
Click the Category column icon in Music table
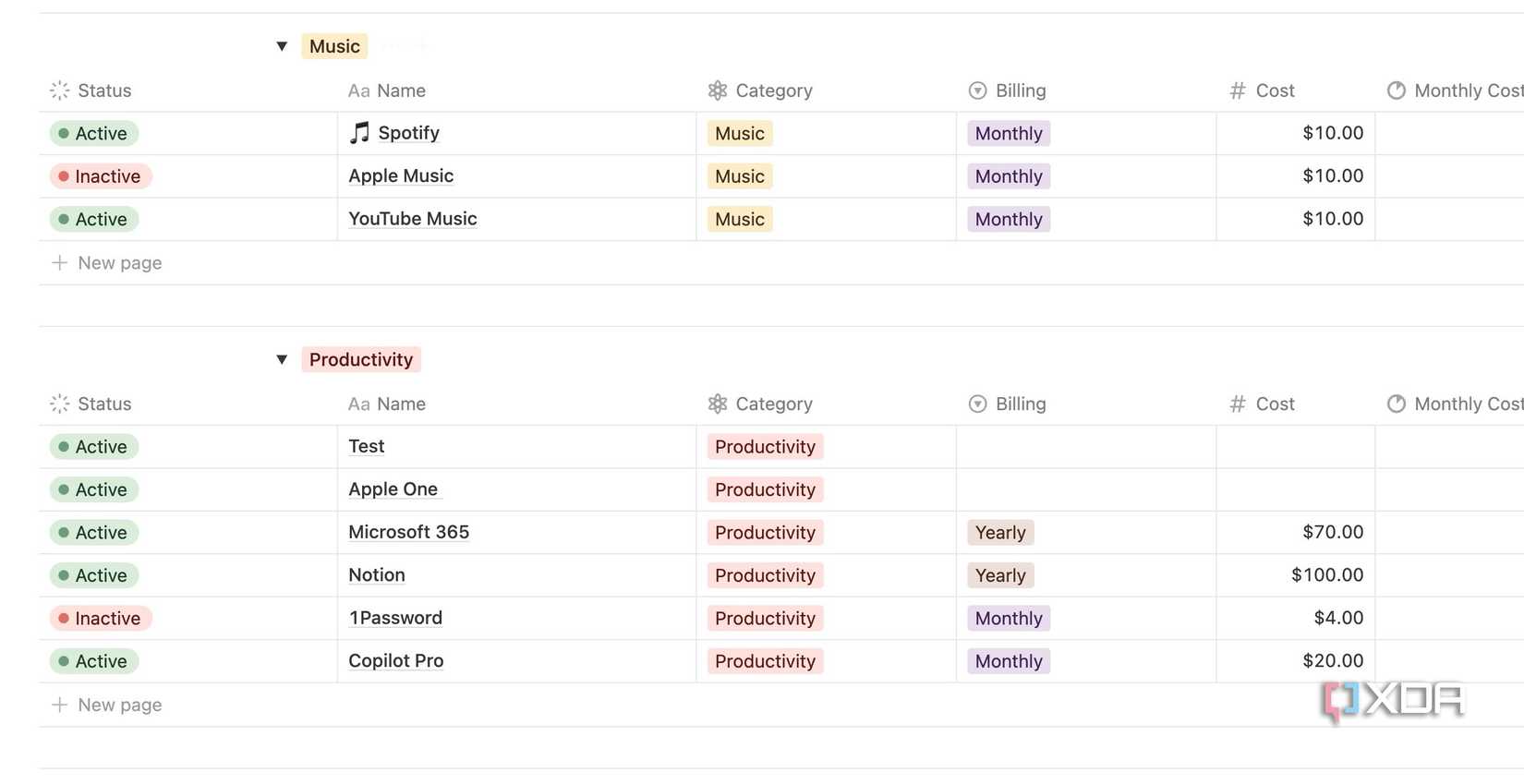pyautogui.click(x=718, y=90)
